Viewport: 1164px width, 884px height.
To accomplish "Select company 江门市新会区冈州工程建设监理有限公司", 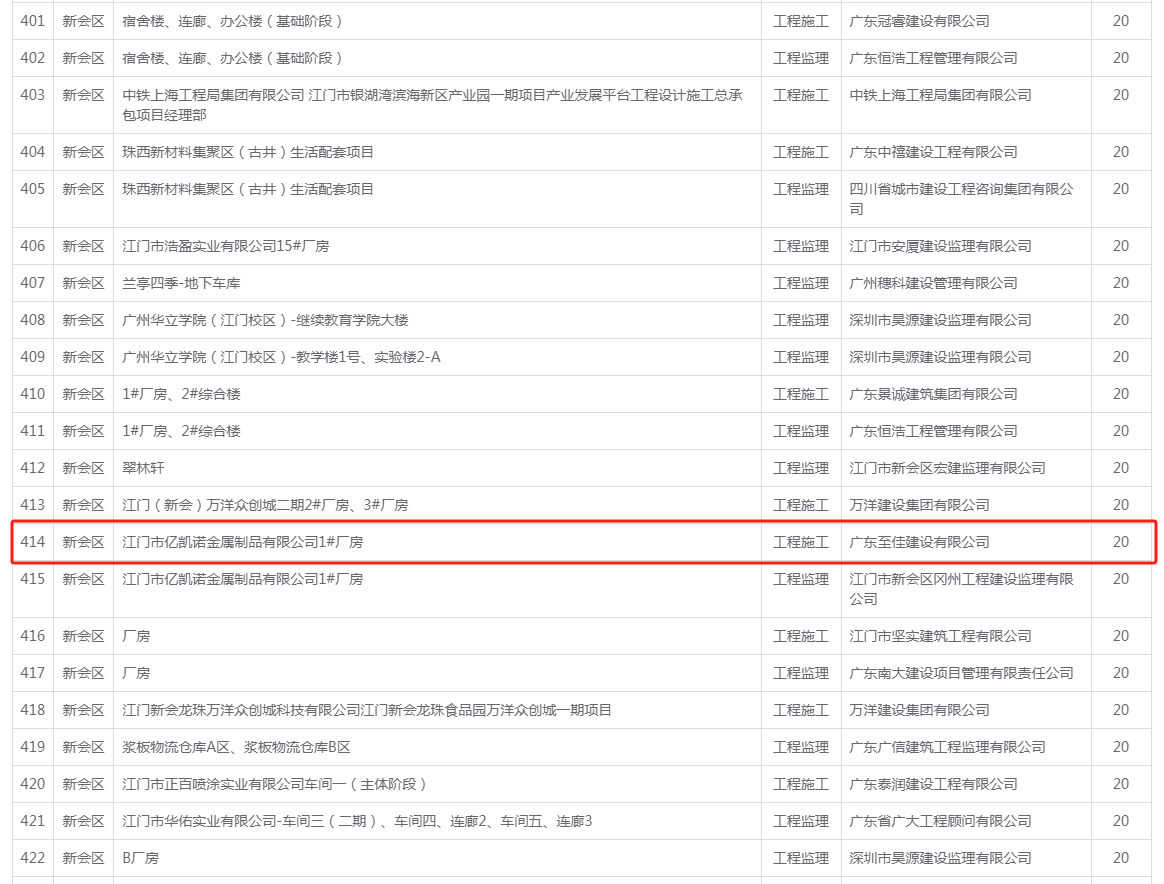I will coord(961,589).
